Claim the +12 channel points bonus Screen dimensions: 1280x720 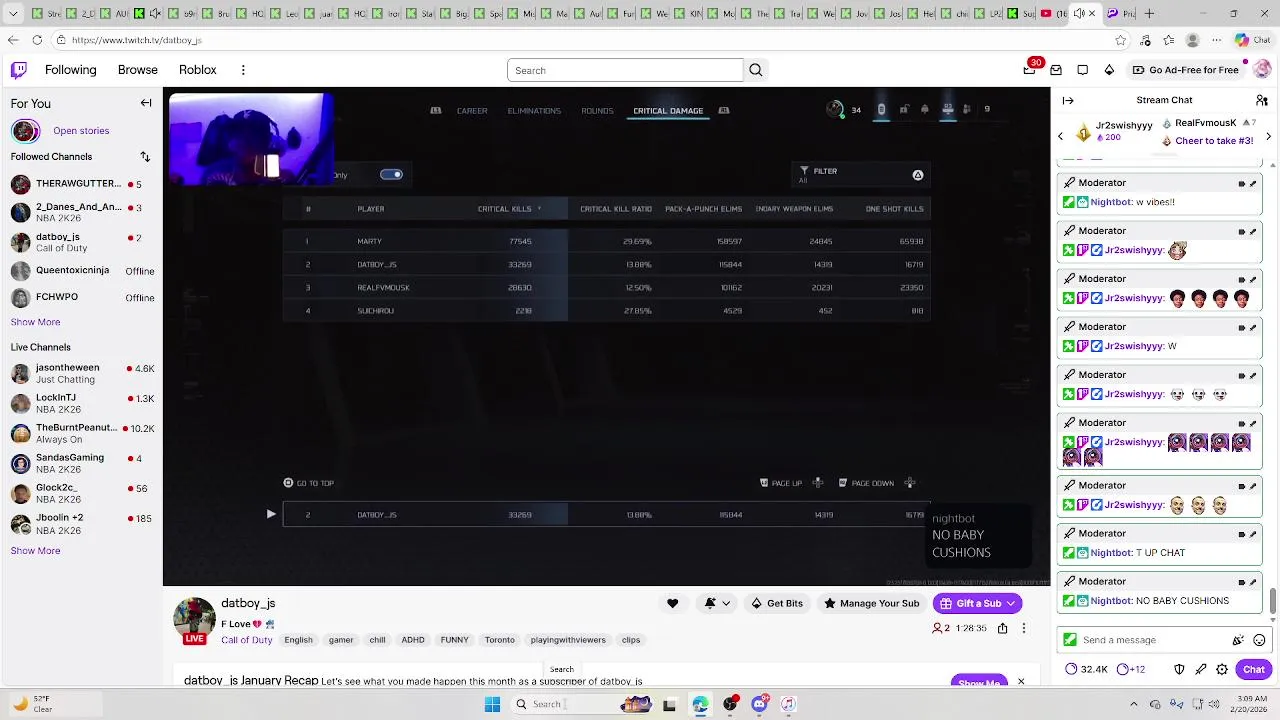(x=1131, y=669)
